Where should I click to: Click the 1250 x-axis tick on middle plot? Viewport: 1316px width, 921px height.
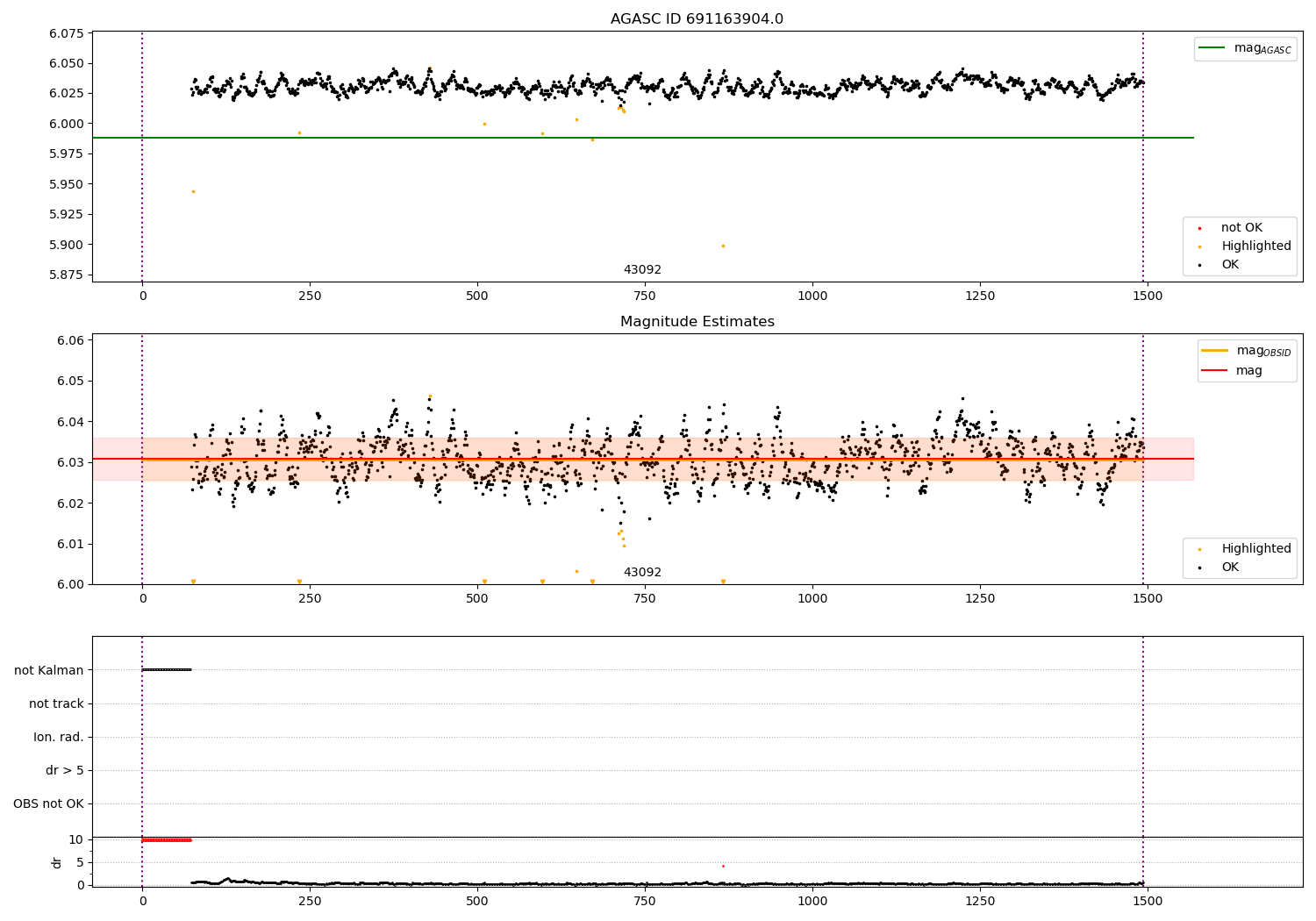pos(980,599)
